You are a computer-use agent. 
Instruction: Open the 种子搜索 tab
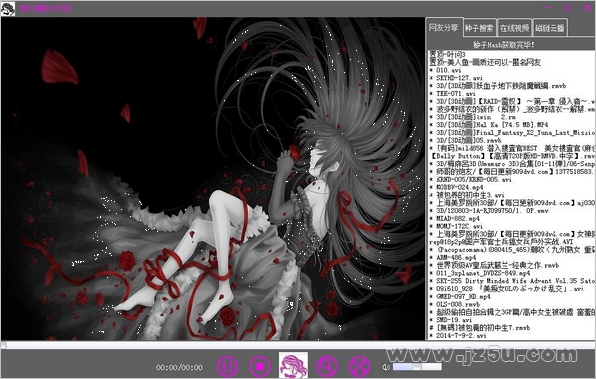pos(479,28)
